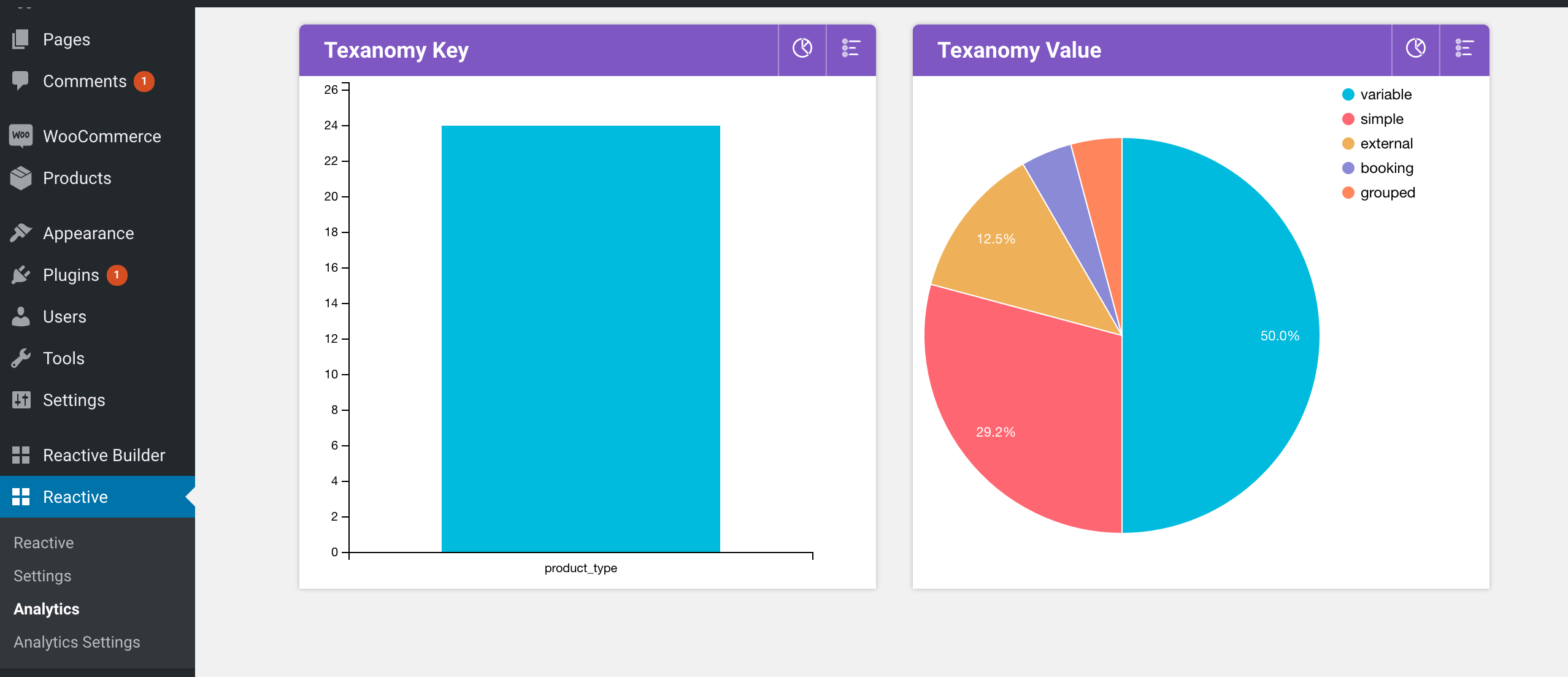
Task: Open WooCommerce from the sidebar
Action: pyautogui.click(x=101, y=136)
